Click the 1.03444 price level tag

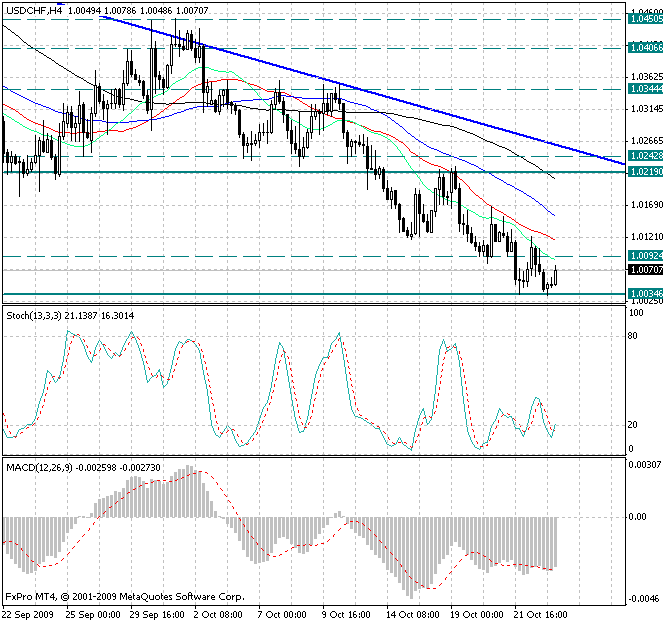click(643, 89)
